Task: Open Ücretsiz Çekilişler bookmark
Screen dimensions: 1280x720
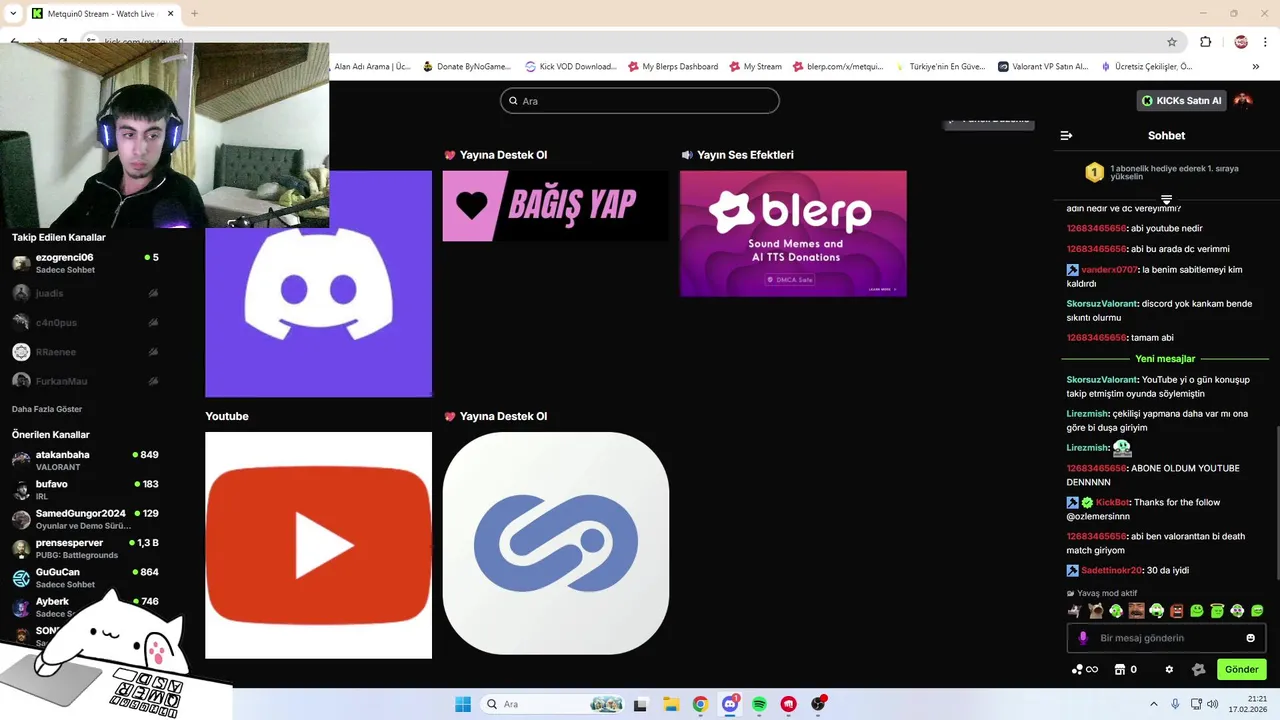Action: (1146, 67)
